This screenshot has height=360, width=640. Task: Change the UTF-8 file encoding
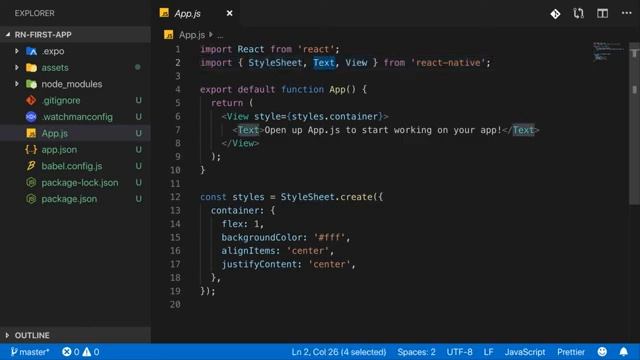pyautogui.click(x=459, y=352)
